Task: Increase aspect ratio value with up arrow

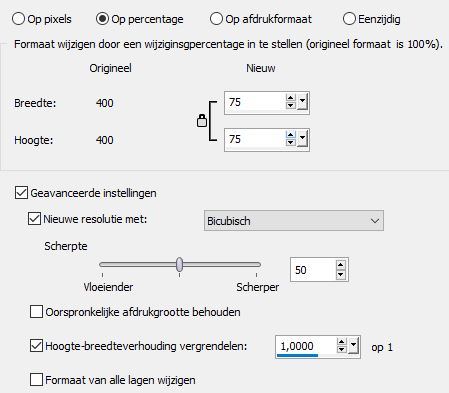Action: click(341, 342)
